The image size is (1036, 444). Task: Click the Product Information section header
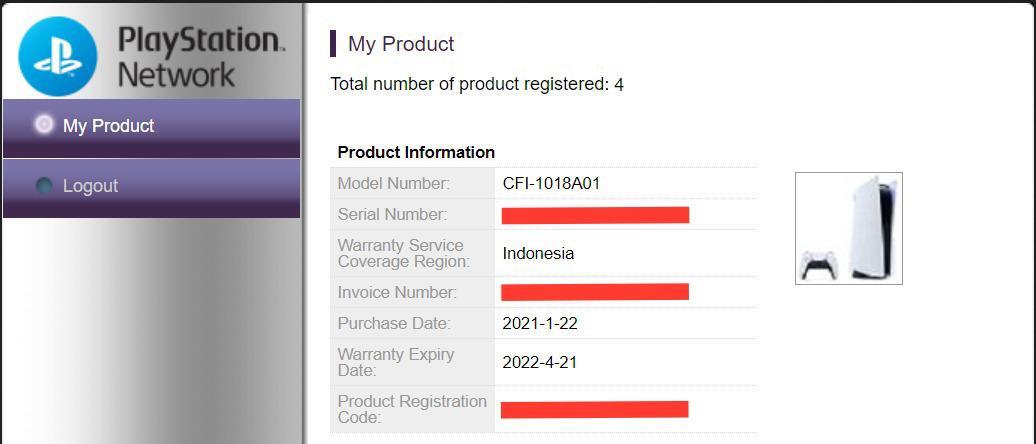(416, 153)
